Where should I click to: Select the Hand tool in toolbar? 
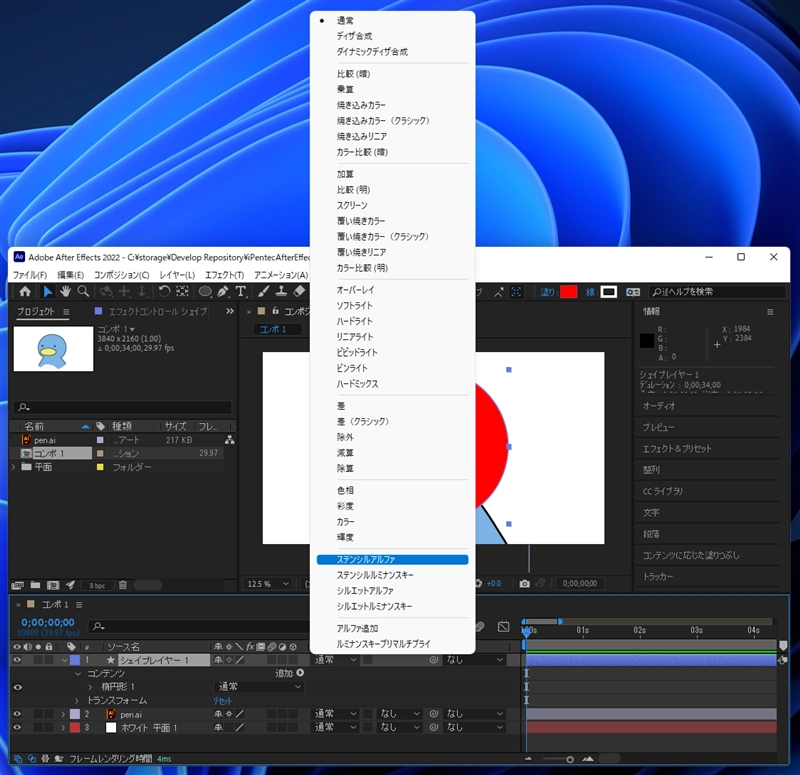pyautogui.click(x=65, y=292)
